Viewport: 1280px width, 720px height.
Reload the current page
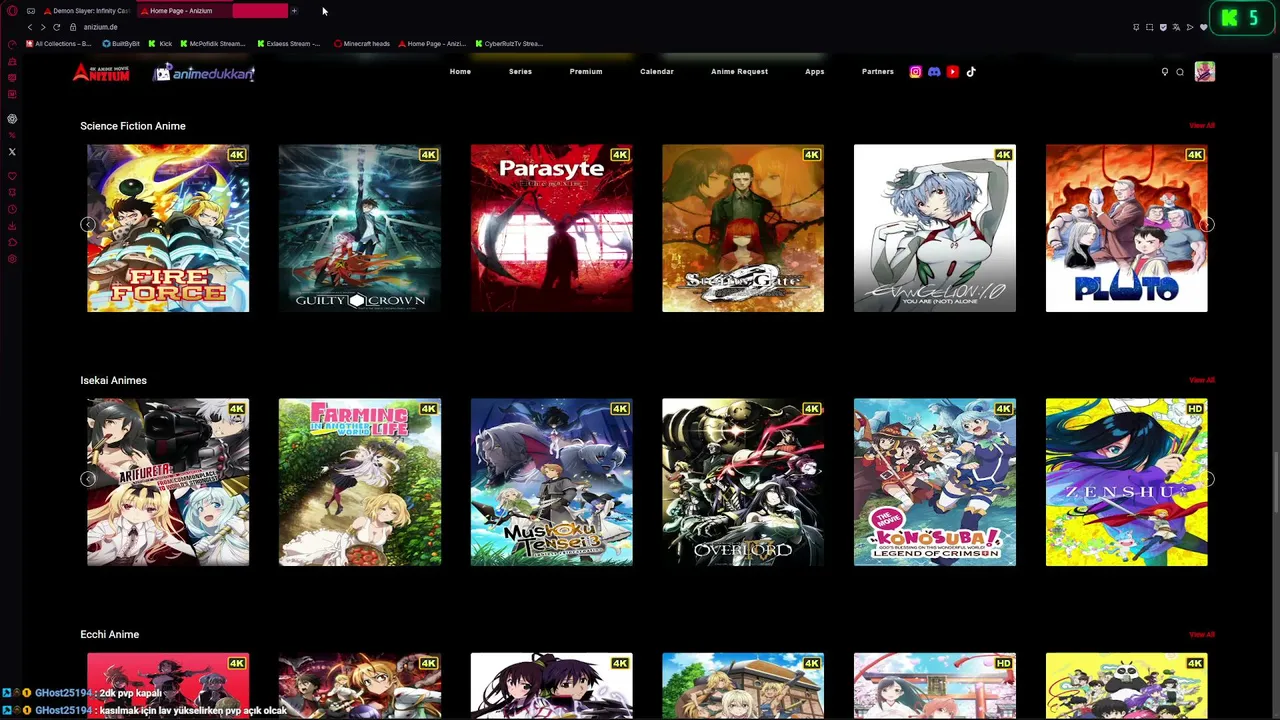click(x=56, y=27)
